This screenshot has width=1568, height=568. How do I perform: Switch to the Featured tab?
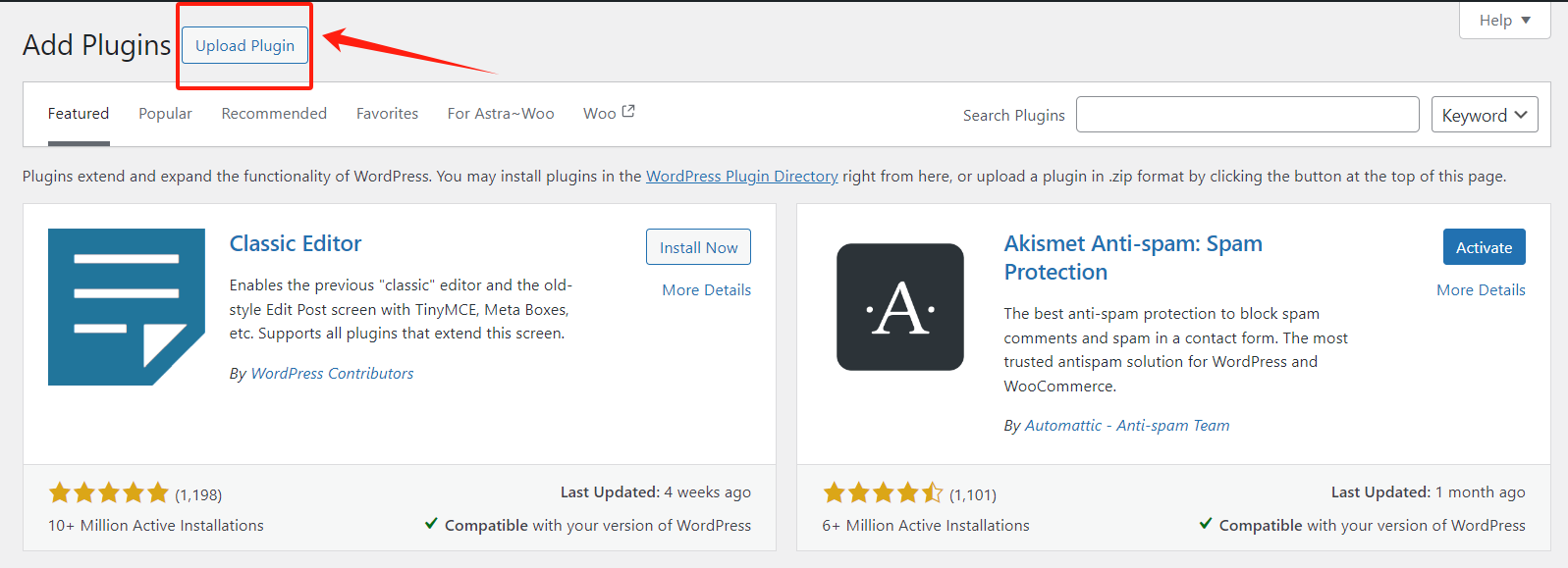pos(79,114)
